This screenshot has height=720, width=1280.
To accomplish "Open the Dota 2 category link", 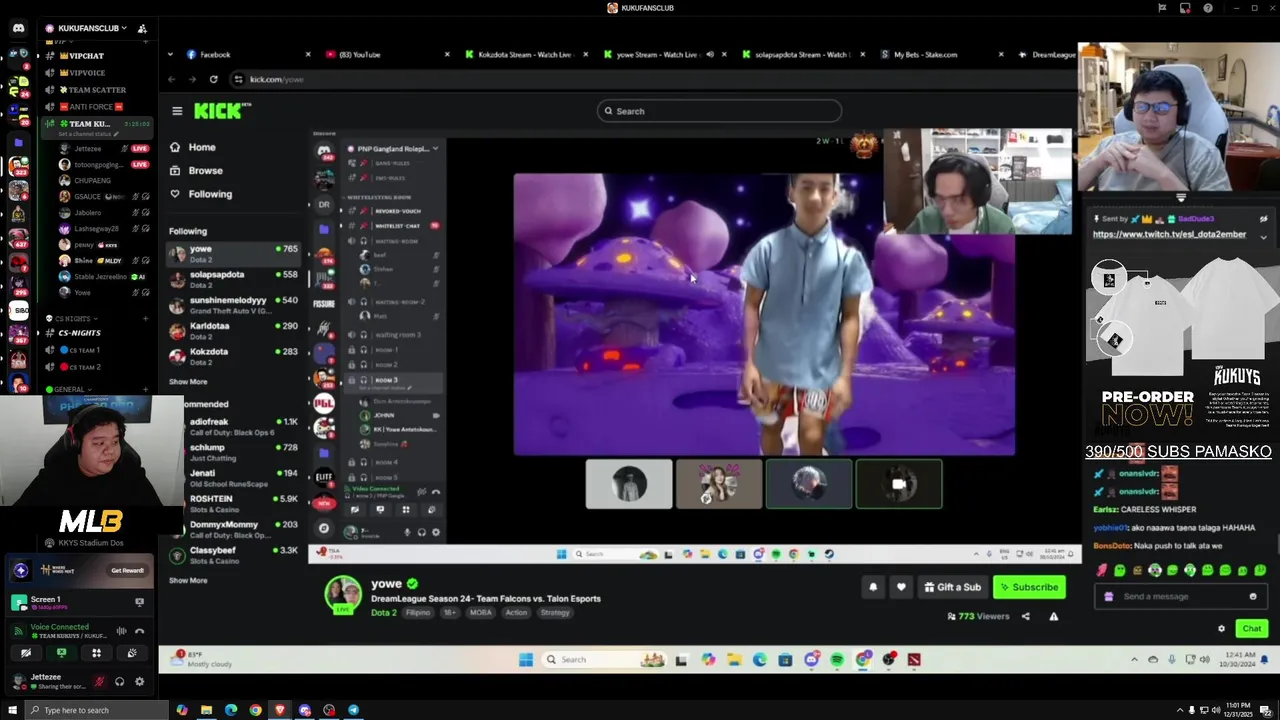I will pos(384,612).
